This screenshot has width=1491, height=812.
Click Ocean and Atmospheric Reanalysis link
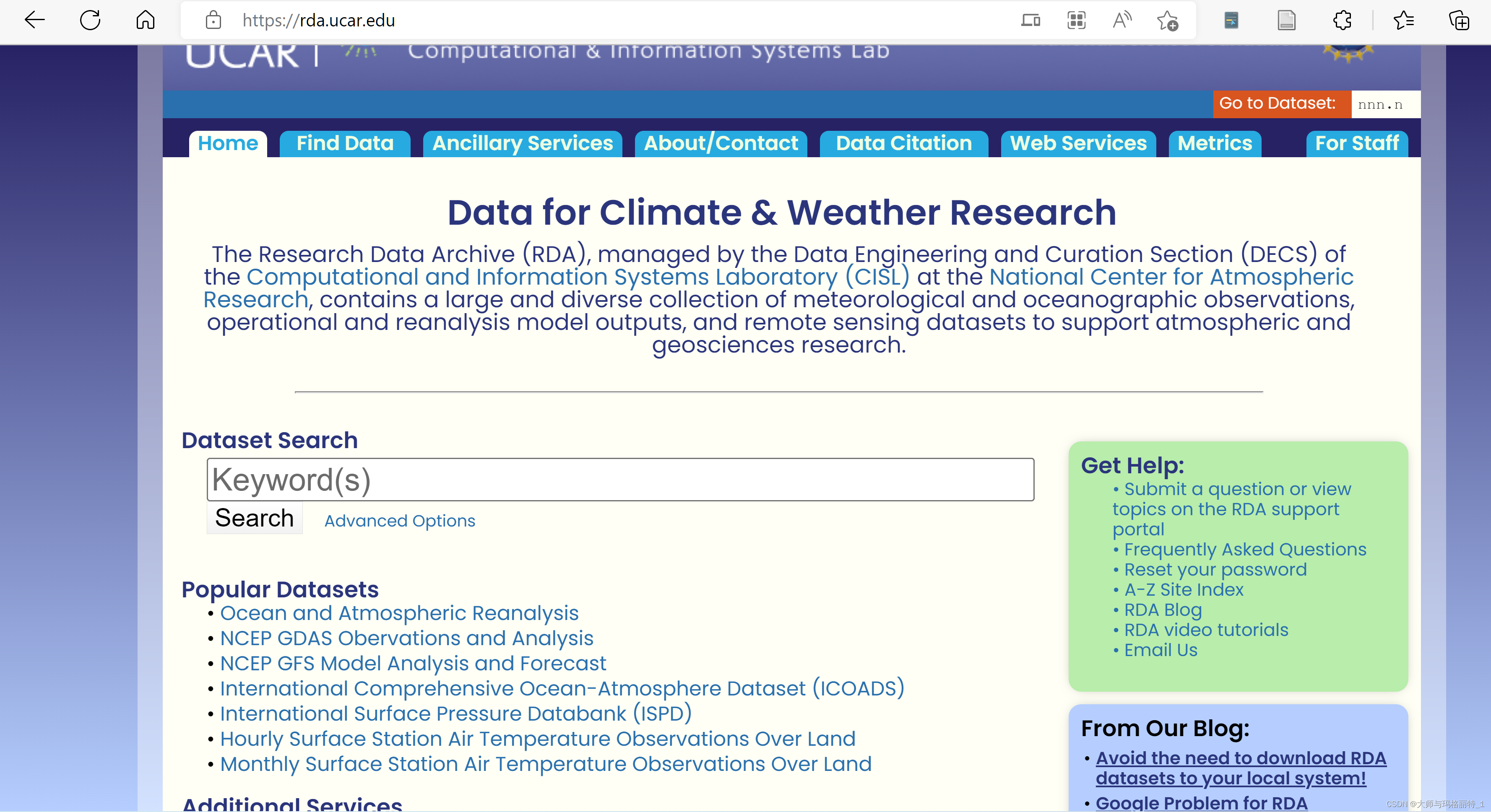point(399,613)
